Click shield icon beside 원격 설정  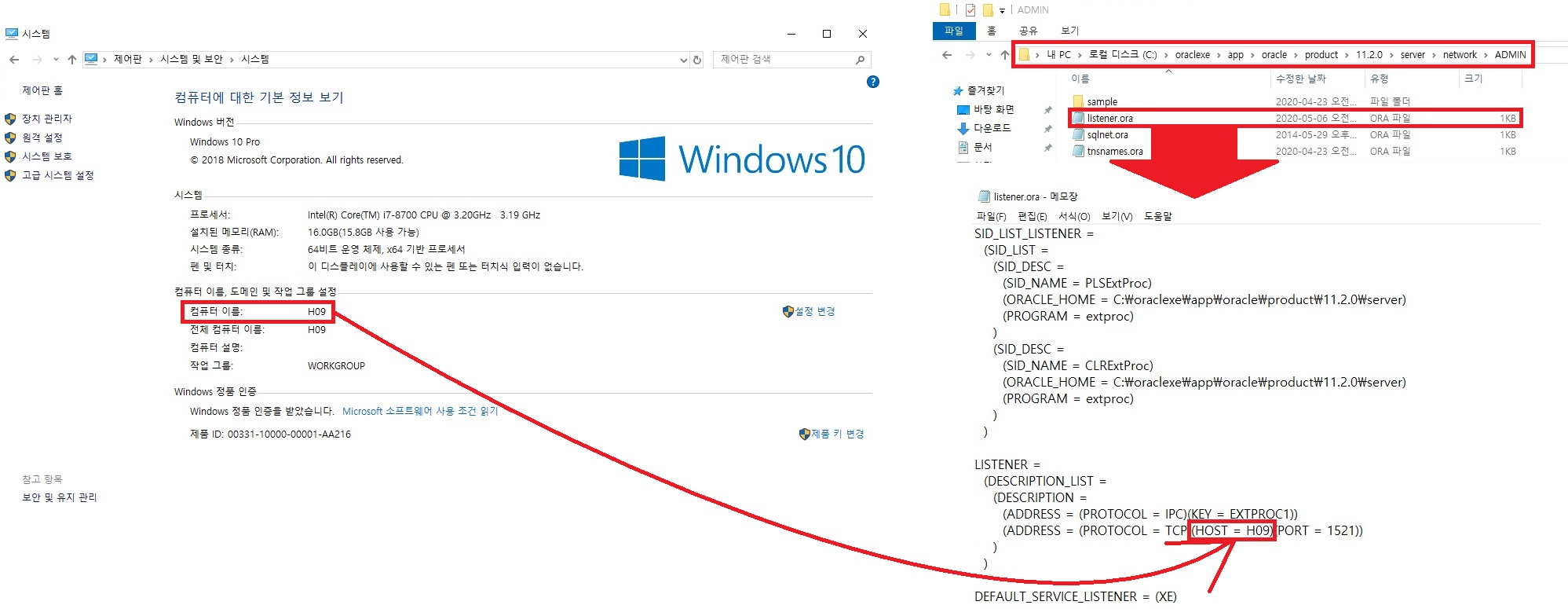click(10, 137)
